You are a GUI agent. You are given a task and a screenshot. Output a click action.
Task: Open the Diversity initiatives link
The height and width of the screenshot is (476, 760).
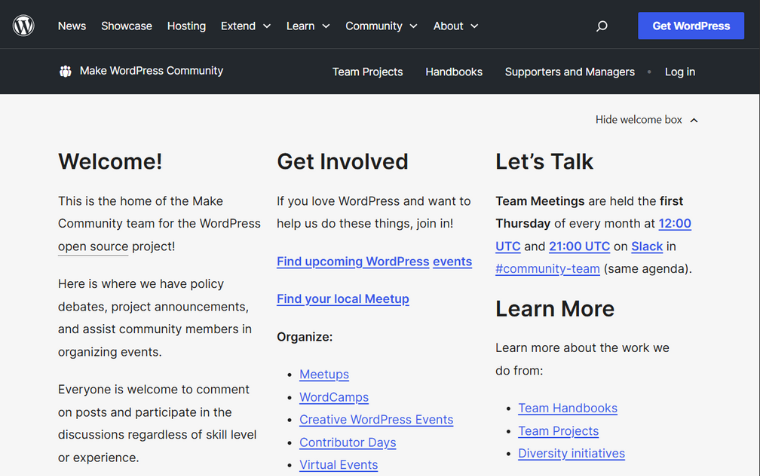(x=571, y=453)
